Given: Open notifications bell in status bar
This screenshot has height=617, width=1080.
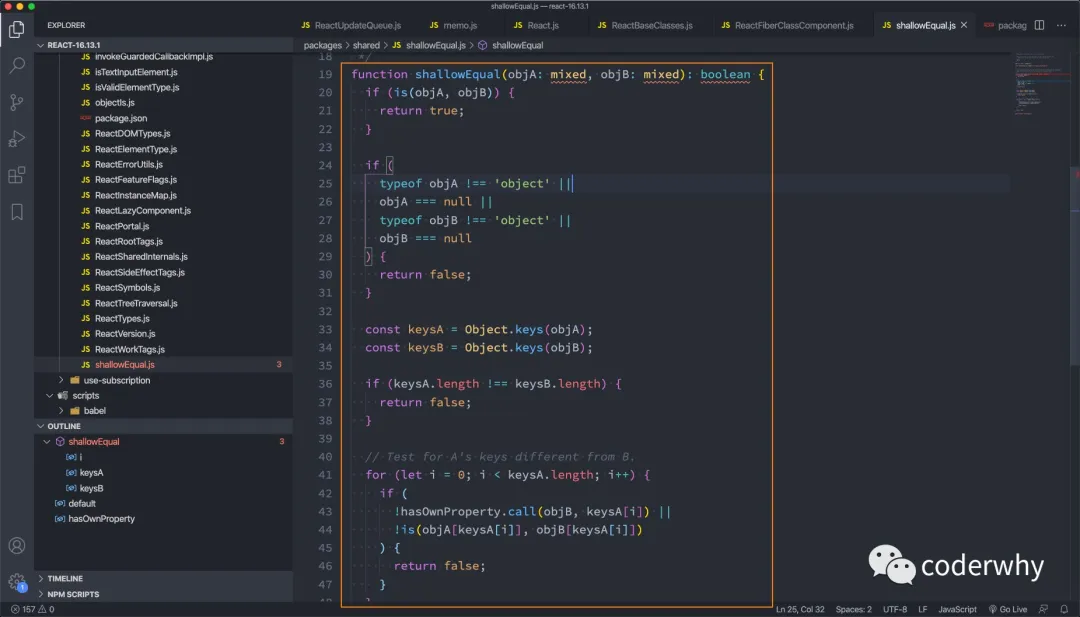Looking at the screenshot, I should pyautogui.click(x=1064, y=609).
